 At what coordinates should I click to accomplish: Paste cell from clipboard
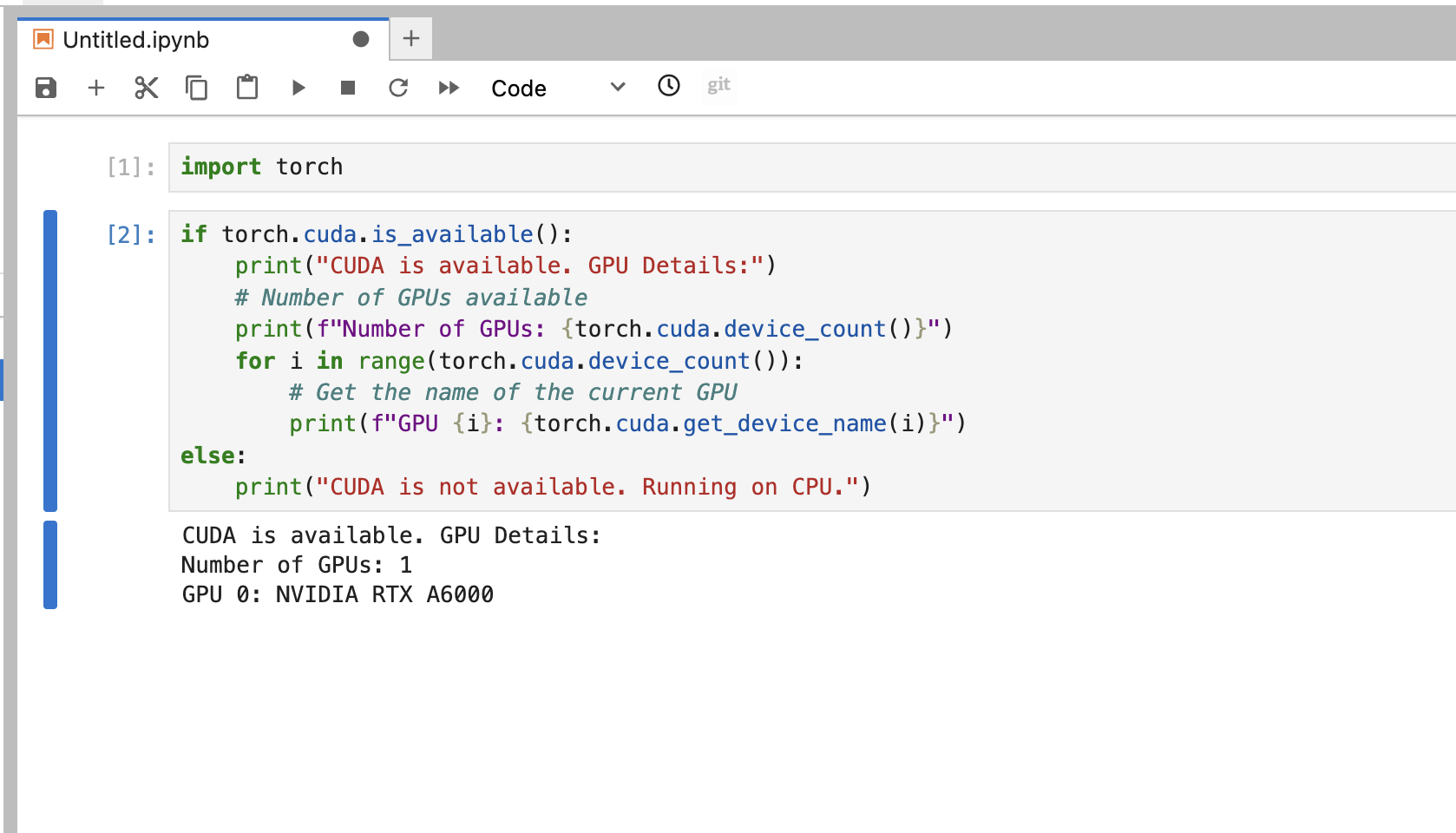pyautogui.click(x=247, y=88)
